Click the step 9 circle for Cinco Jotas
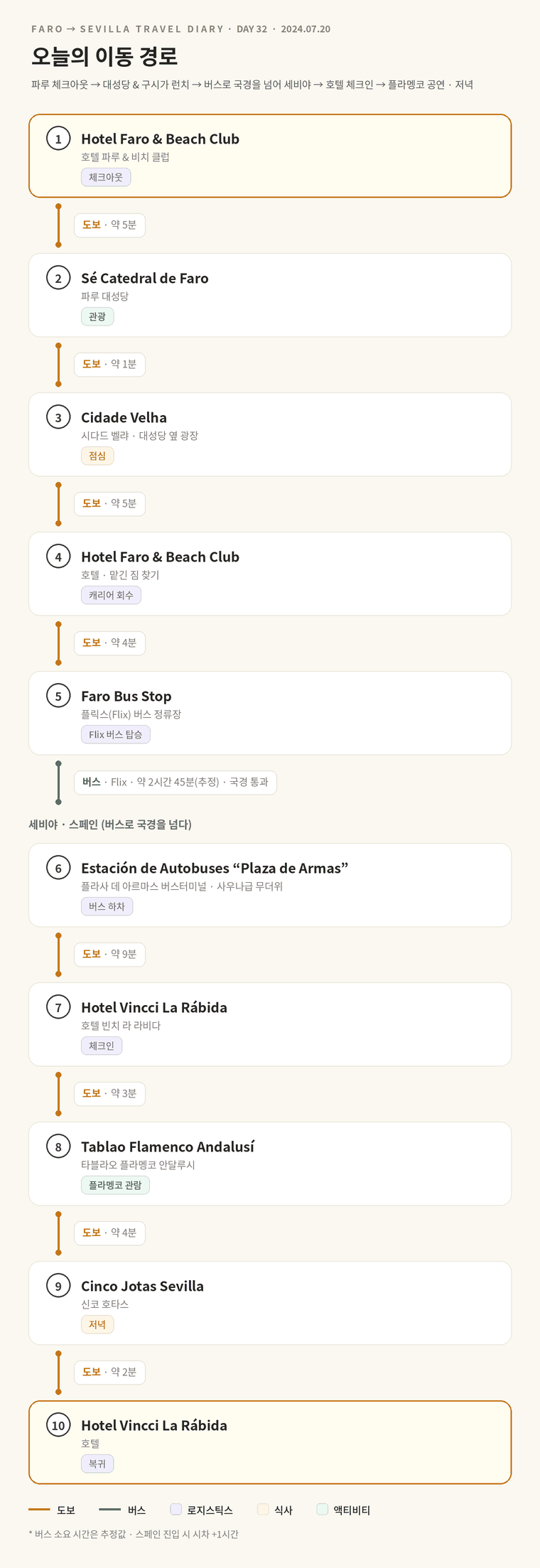This screenshot has width=540, height=1568. (x=58, y=1286)
